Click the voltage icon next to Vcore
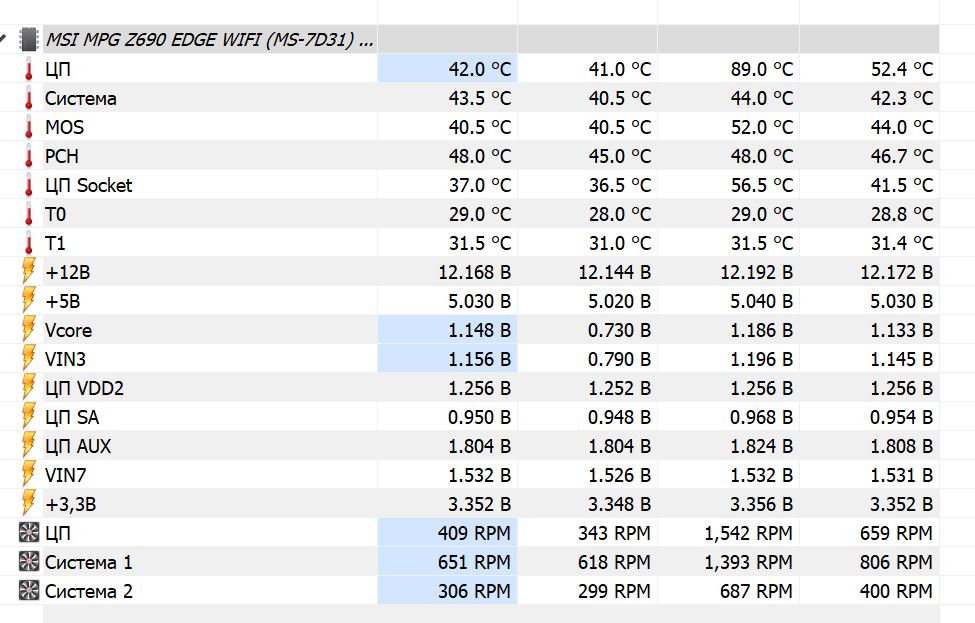This screenshot has height=623, width=975. [x=29, y=330]
